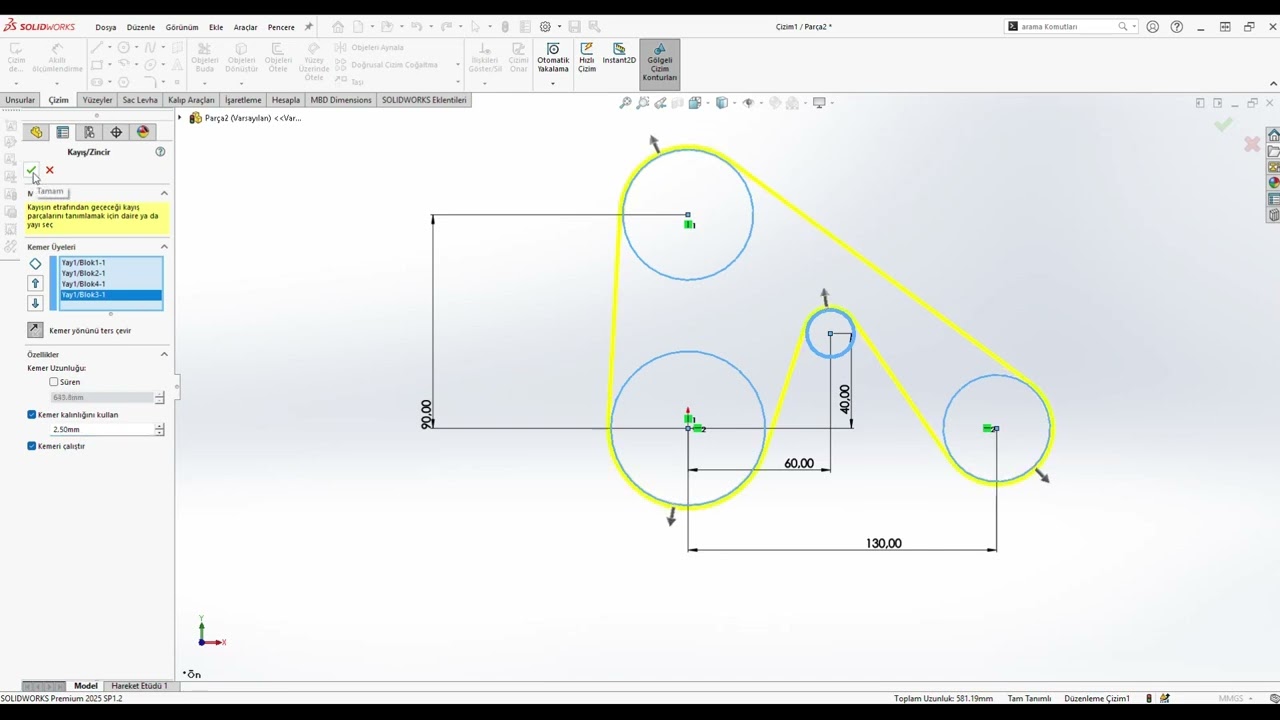Click the 130,00 dimension value
This screenshot has height=720, width=1280.
click(x=884, y=543)
